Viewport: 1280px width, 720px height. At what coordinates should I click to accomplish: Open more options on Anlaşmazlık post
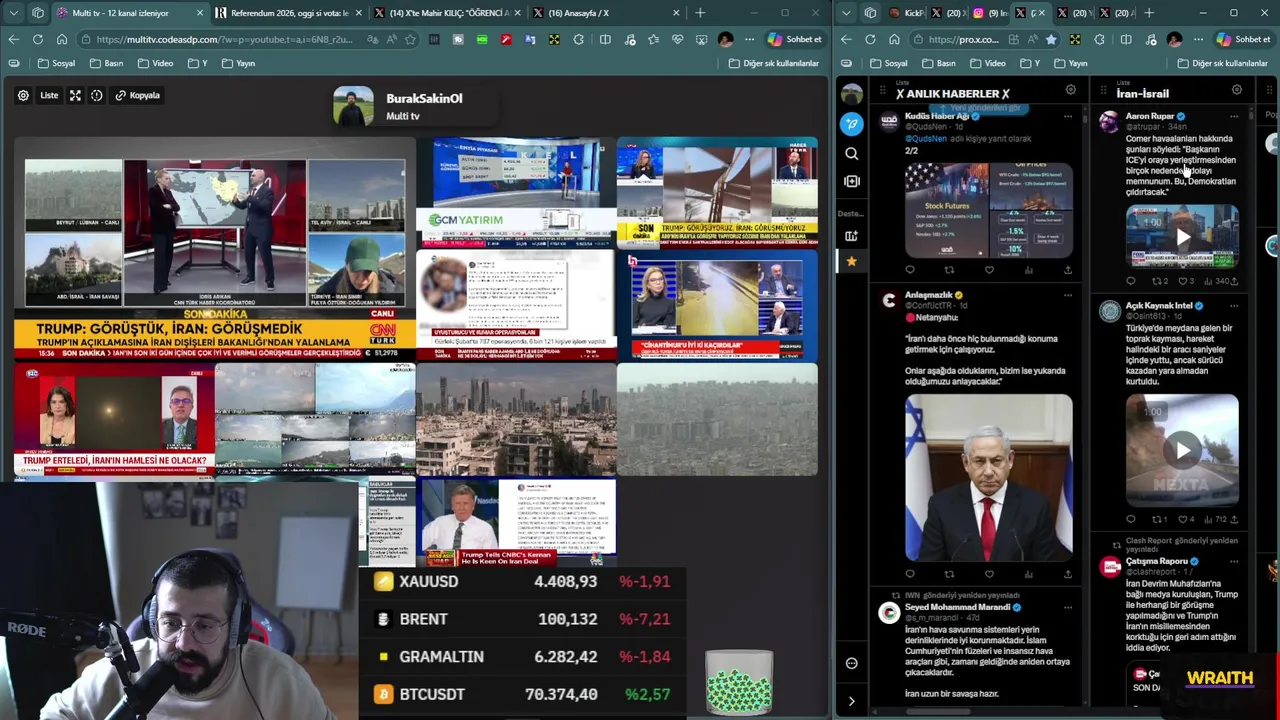1068,295
